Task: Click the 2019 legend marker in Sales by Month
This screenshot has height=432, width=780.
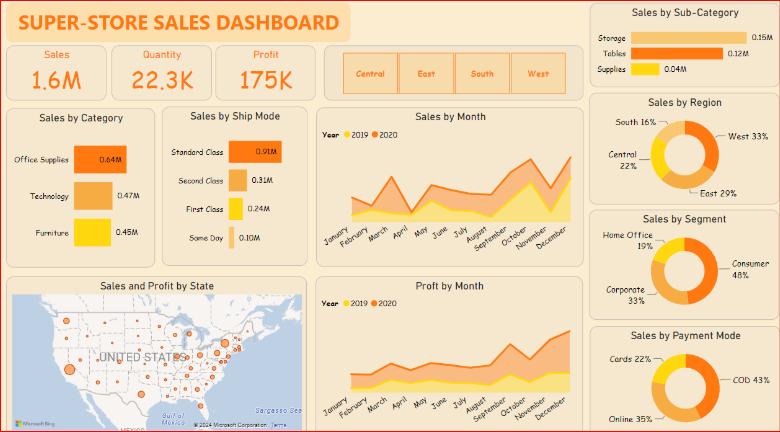Action: [347, 133]
